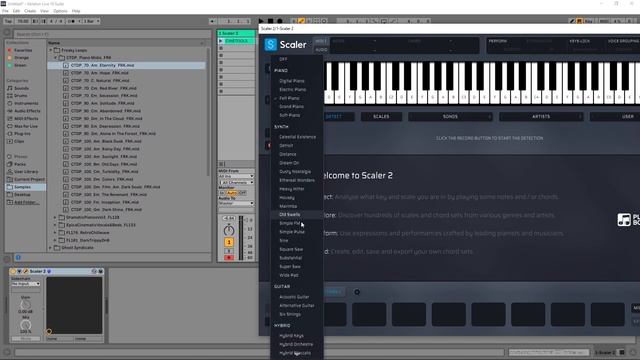Choose Old Swells synth sound
Screen dimensions: 640x360
click(289, 214)
